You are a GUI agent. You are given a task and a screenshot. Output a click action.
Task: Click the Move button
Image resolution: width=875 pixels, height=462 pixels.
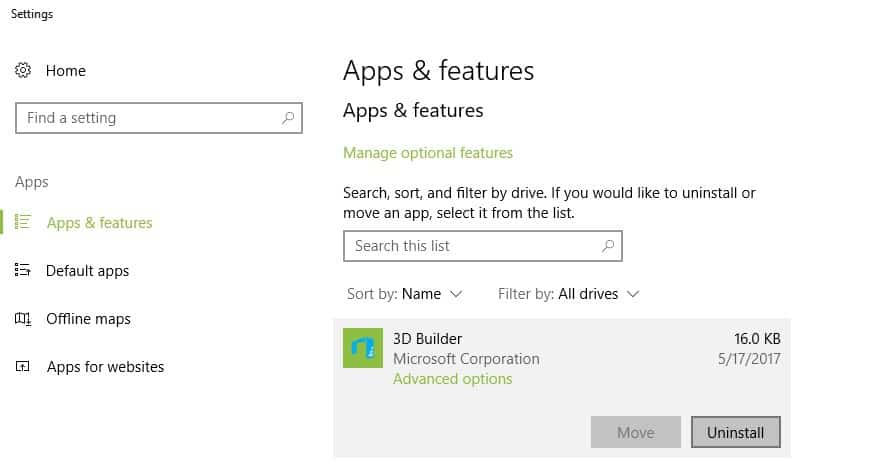pos(636,432)
